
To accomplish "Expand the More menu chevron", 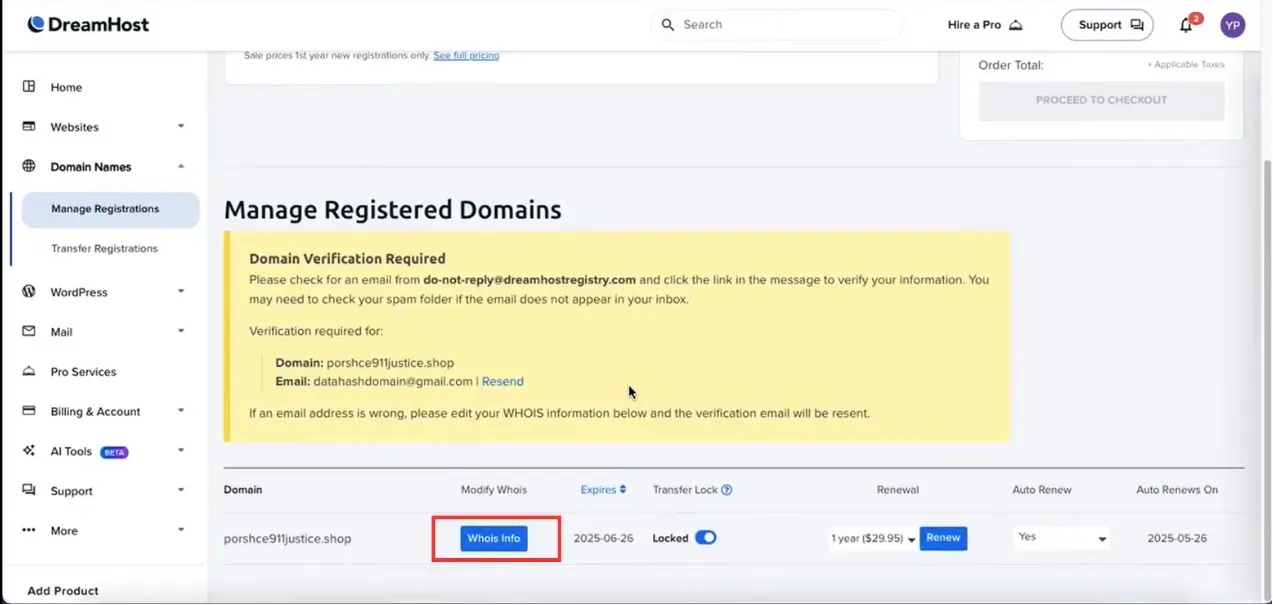I will pyautogui.click(x=181, y=531).
